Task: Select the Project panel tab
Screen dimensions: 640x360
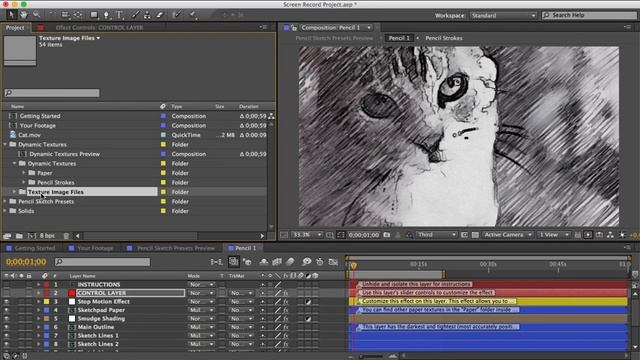Action: pyautogui.click(x=15, y=27)
